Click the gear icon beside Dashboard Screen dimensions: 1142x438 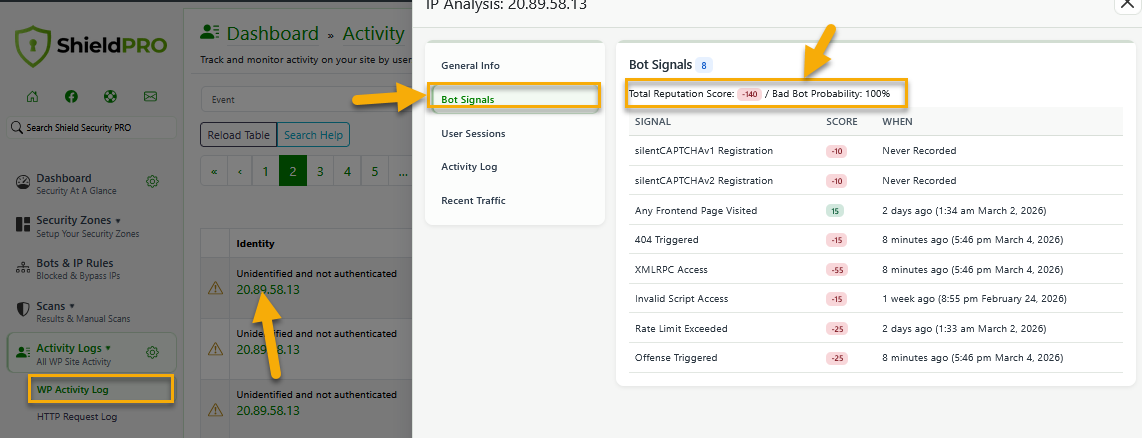coord(152,181)
